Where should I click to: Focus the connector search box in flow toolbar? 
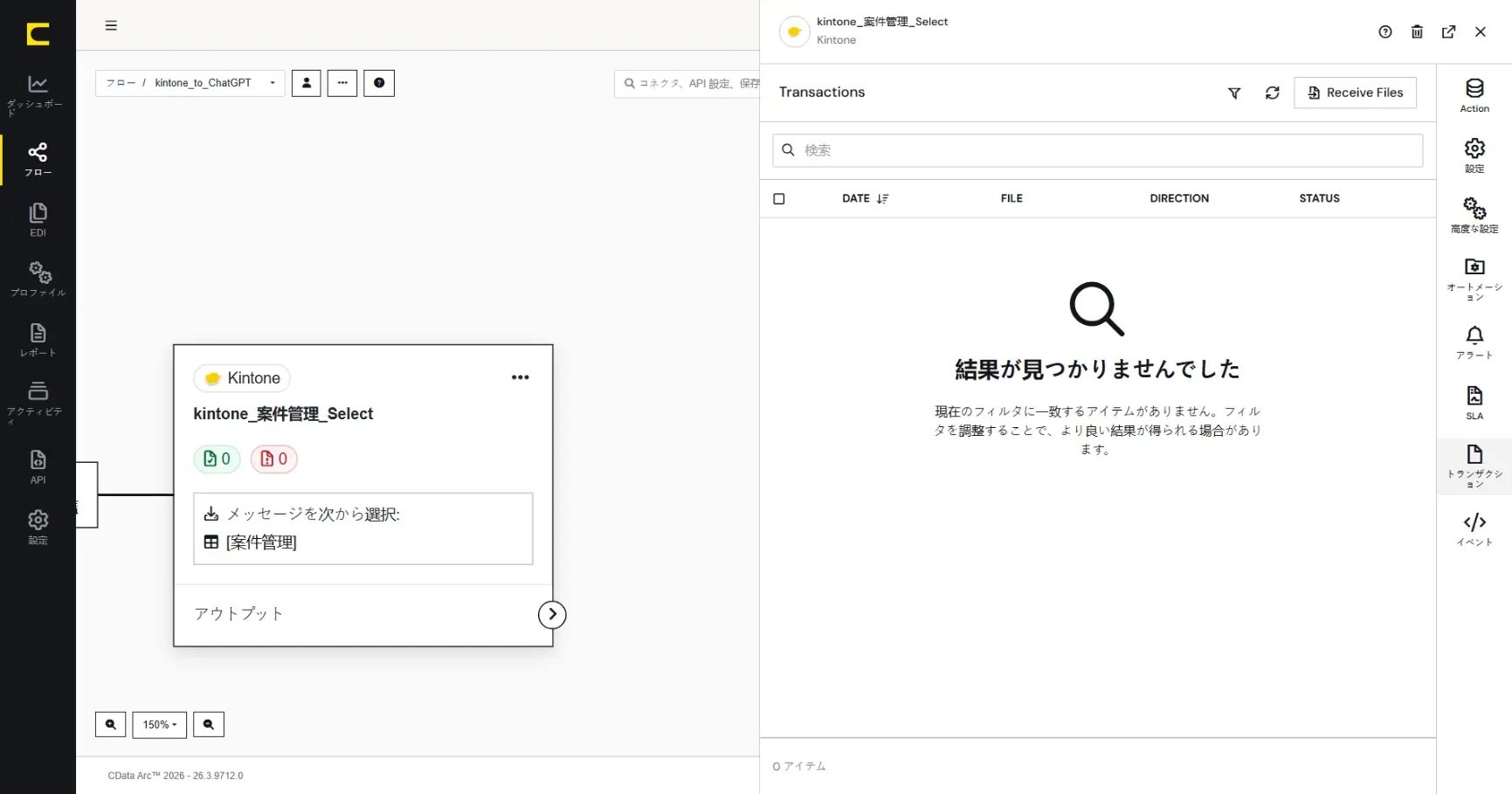click(x=687, y=84)
